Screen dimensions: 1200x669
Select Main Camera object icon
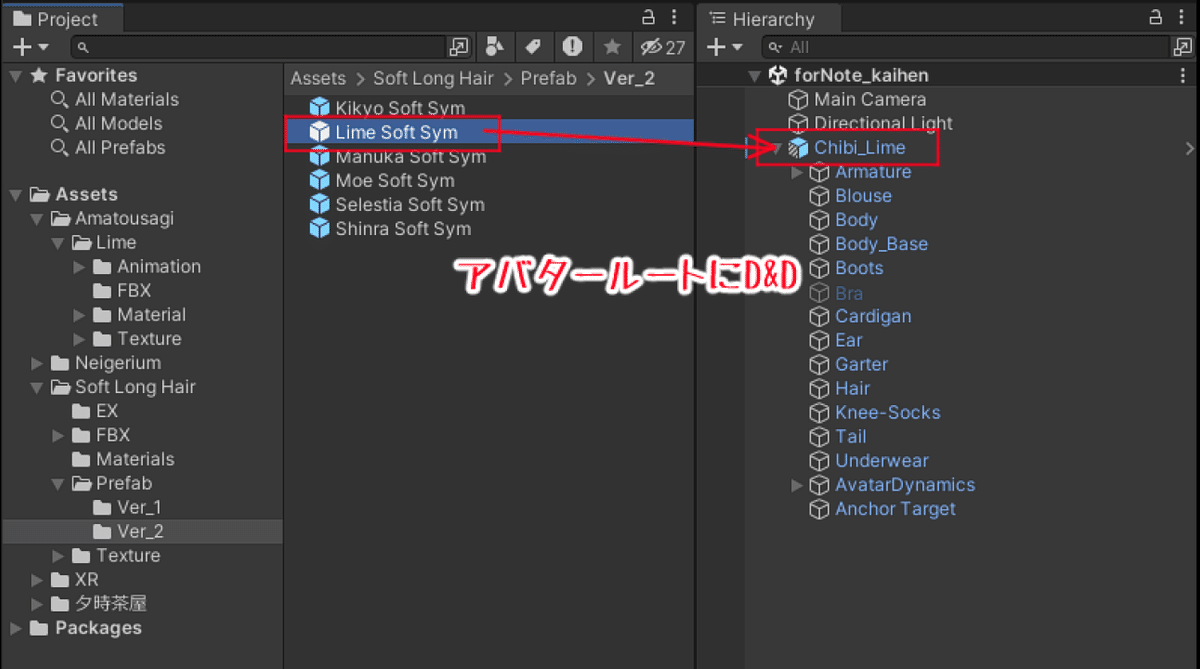(798, 100)
